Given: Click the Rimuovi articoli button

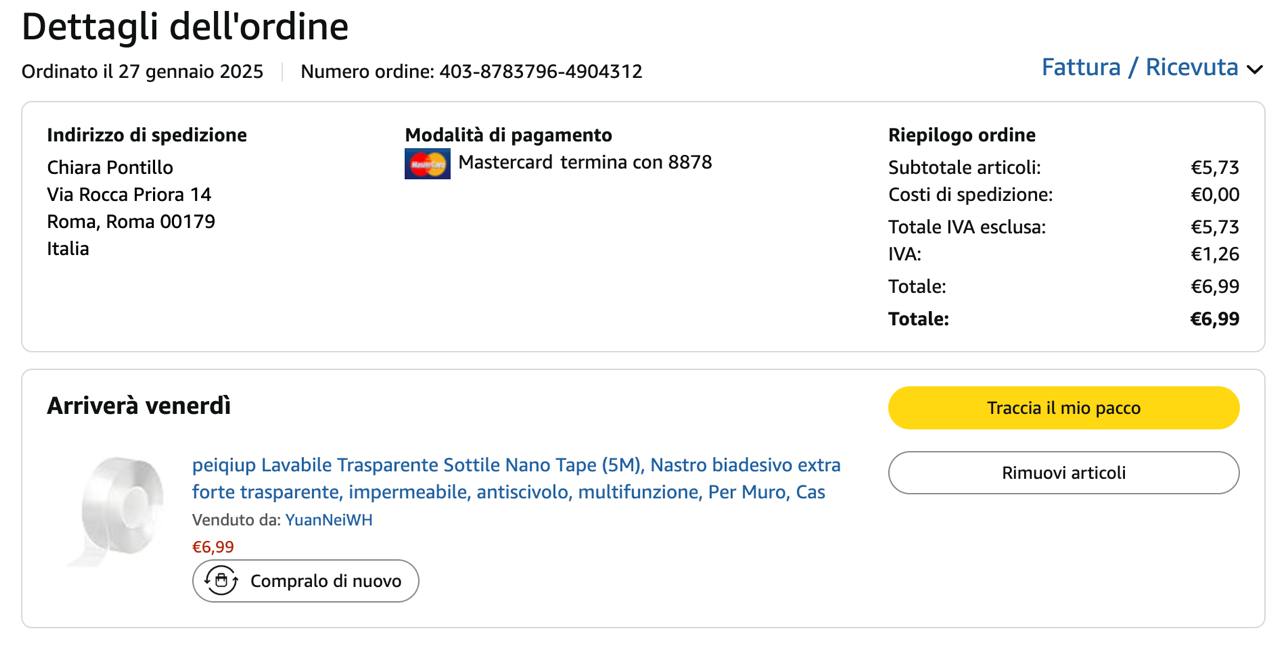Looking at the screenshot, I should pos(1063,473).
